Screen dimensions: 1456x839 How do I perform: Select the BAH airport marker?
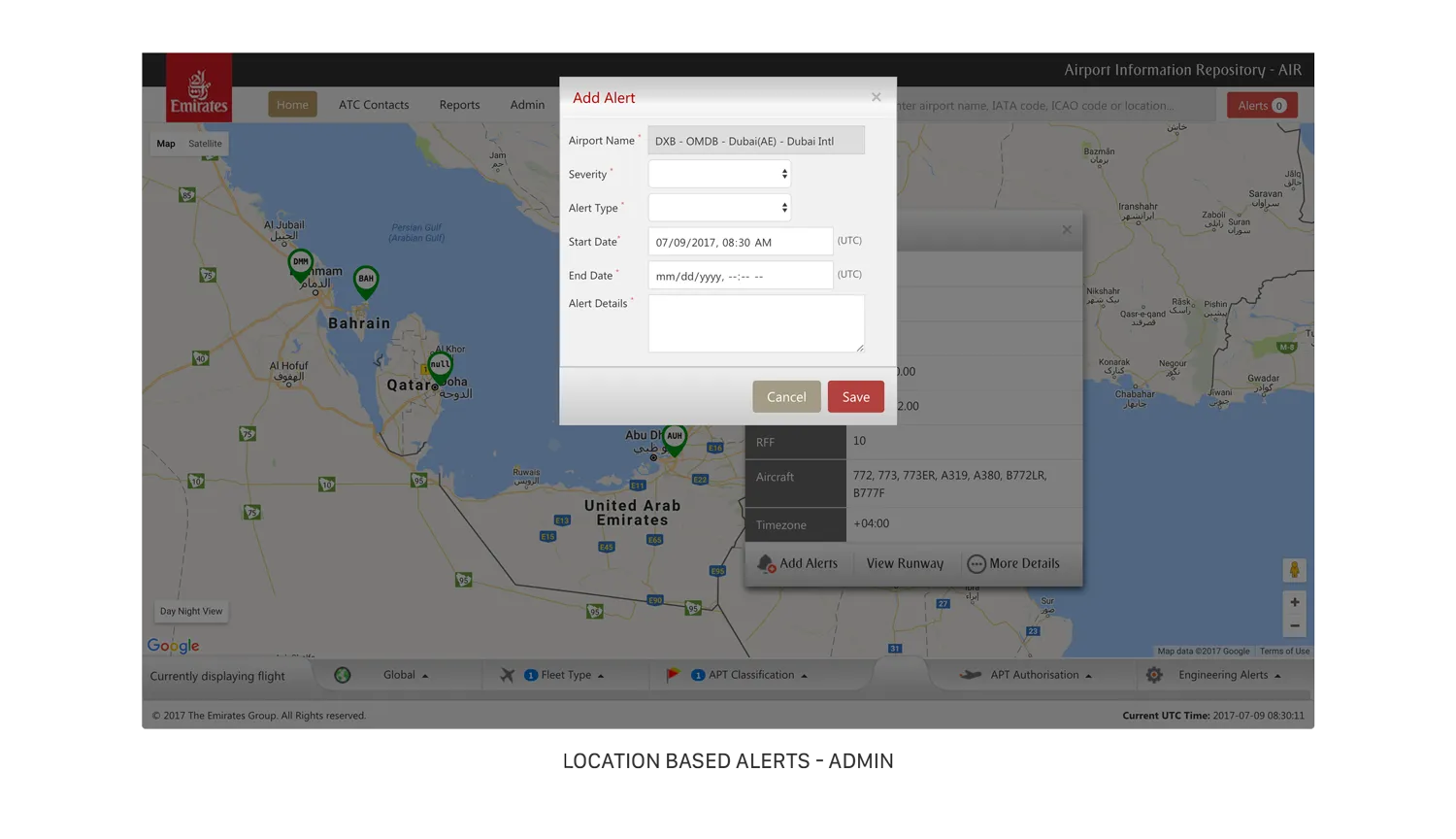pos(366,280)
